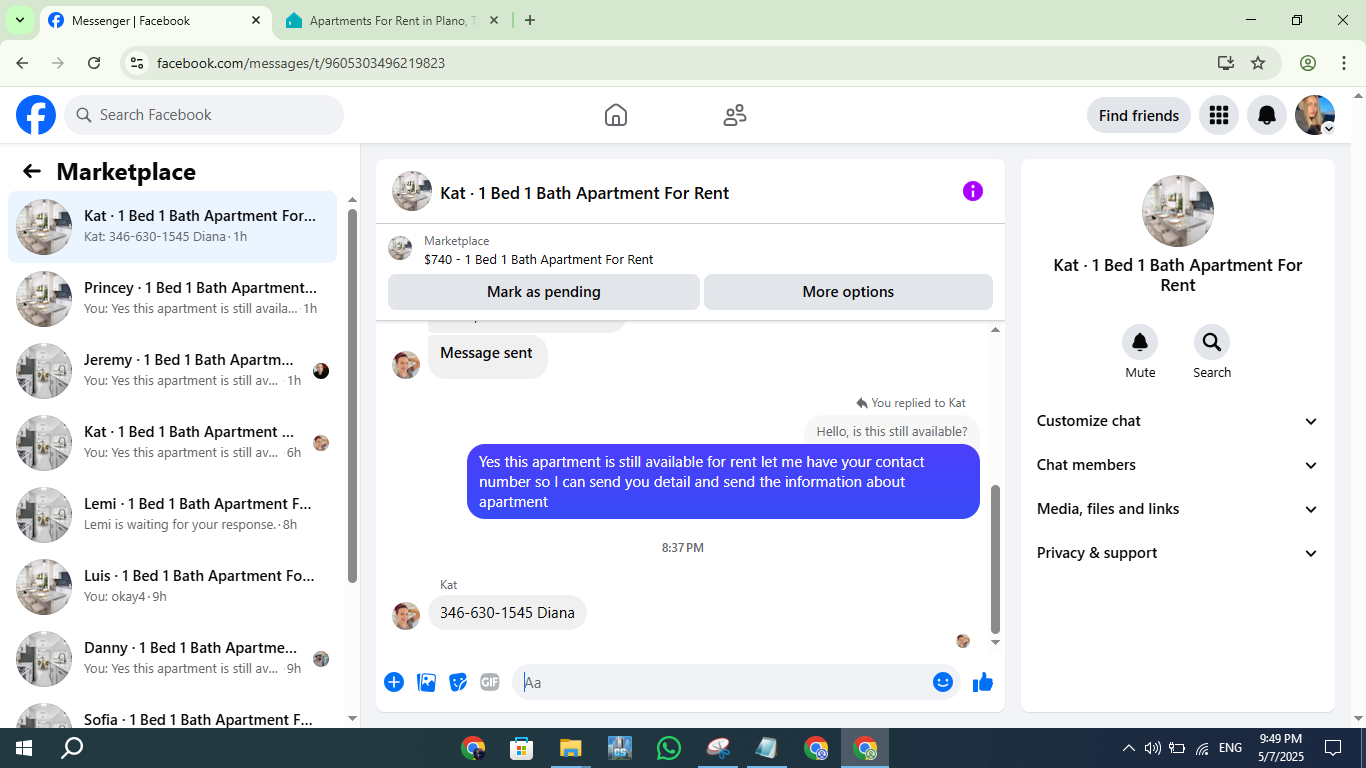Go back using the Marketplace back arrow
The width and height of the screenshot is (1366, 768).
click(x=32, y=171)
